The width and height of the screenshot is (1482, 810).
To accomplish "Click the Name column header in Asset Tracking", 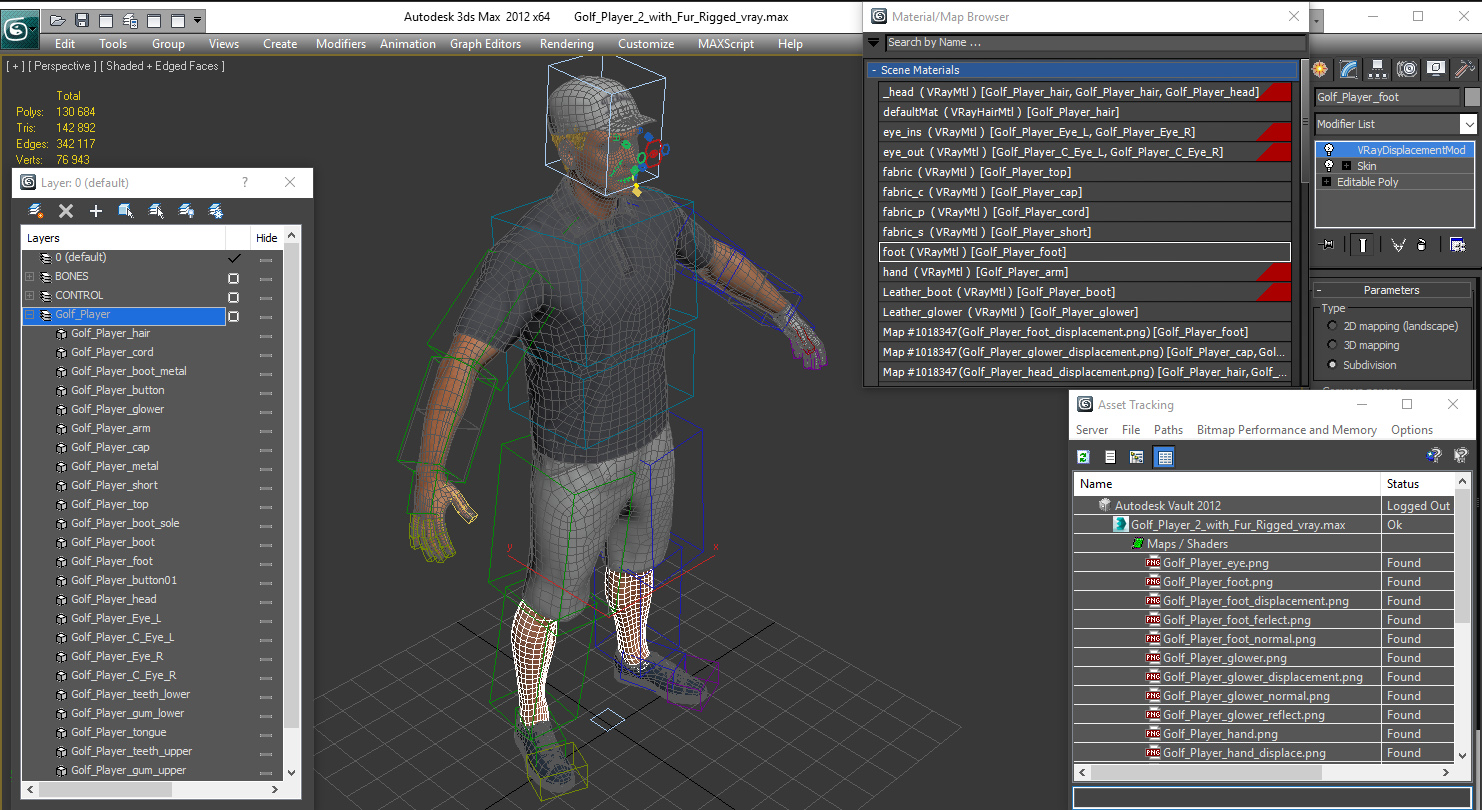I will click(x=1227, y=484).
